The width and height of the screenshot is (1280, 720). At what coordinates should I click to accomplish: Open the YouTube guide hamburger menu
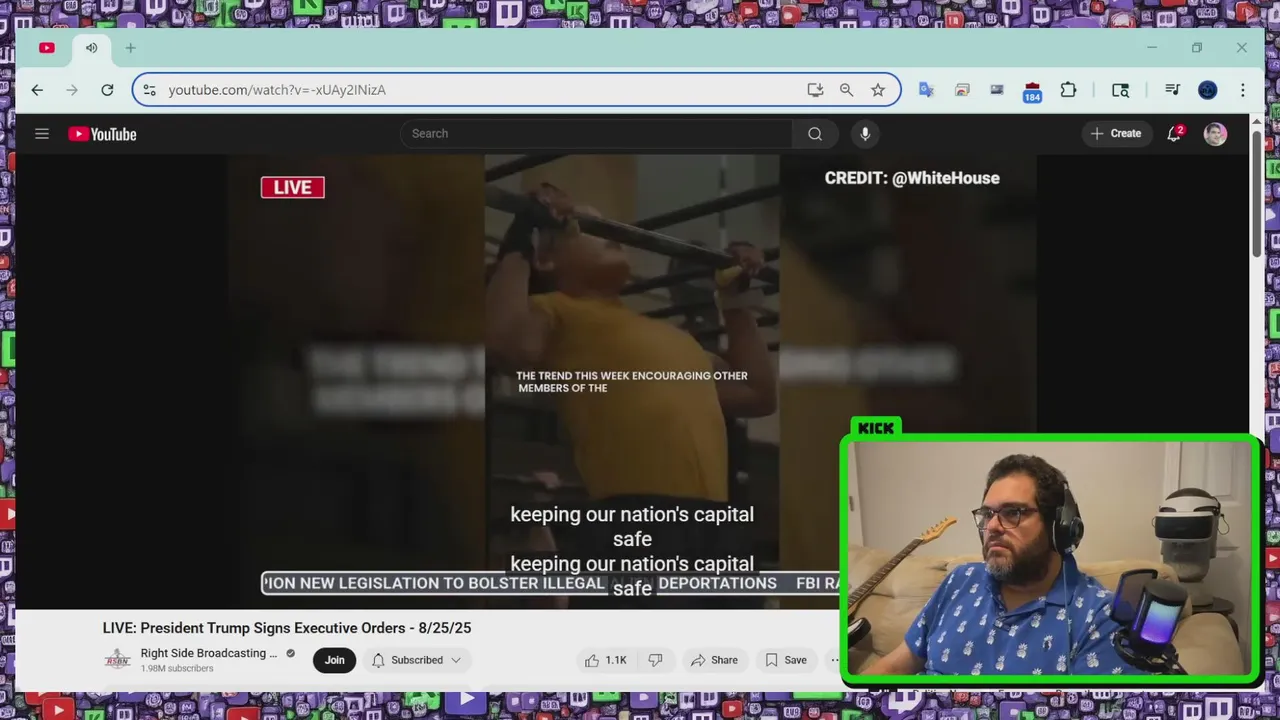coord(42,133)
